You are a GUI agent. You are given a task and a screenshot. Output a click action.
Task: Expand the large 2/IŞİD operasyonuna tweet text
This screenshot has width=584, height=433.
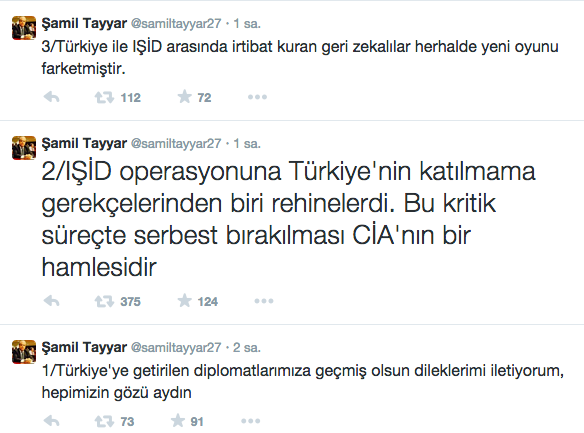(x=288, y=220)
